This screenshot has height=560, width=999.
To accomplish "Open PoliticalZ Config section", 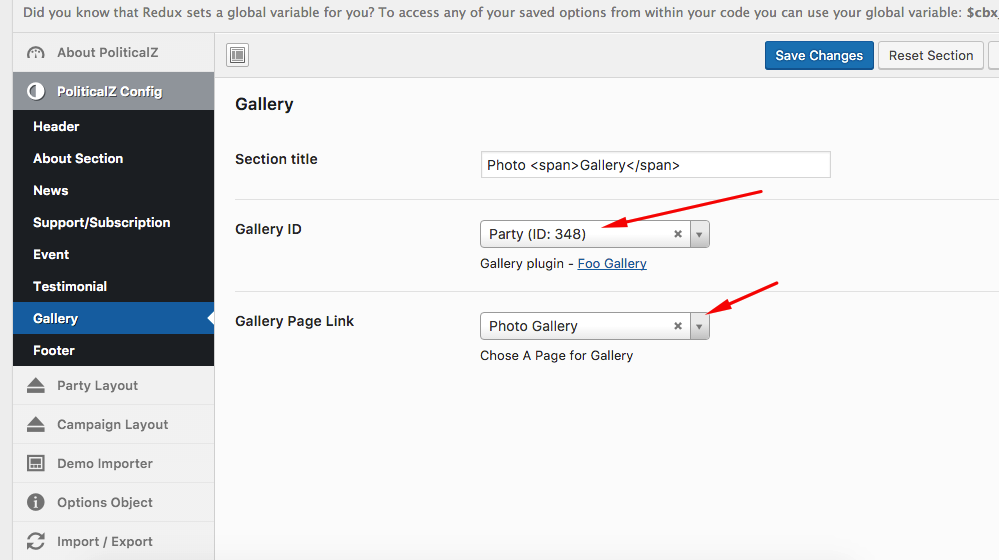I will [x=113, y=91].
